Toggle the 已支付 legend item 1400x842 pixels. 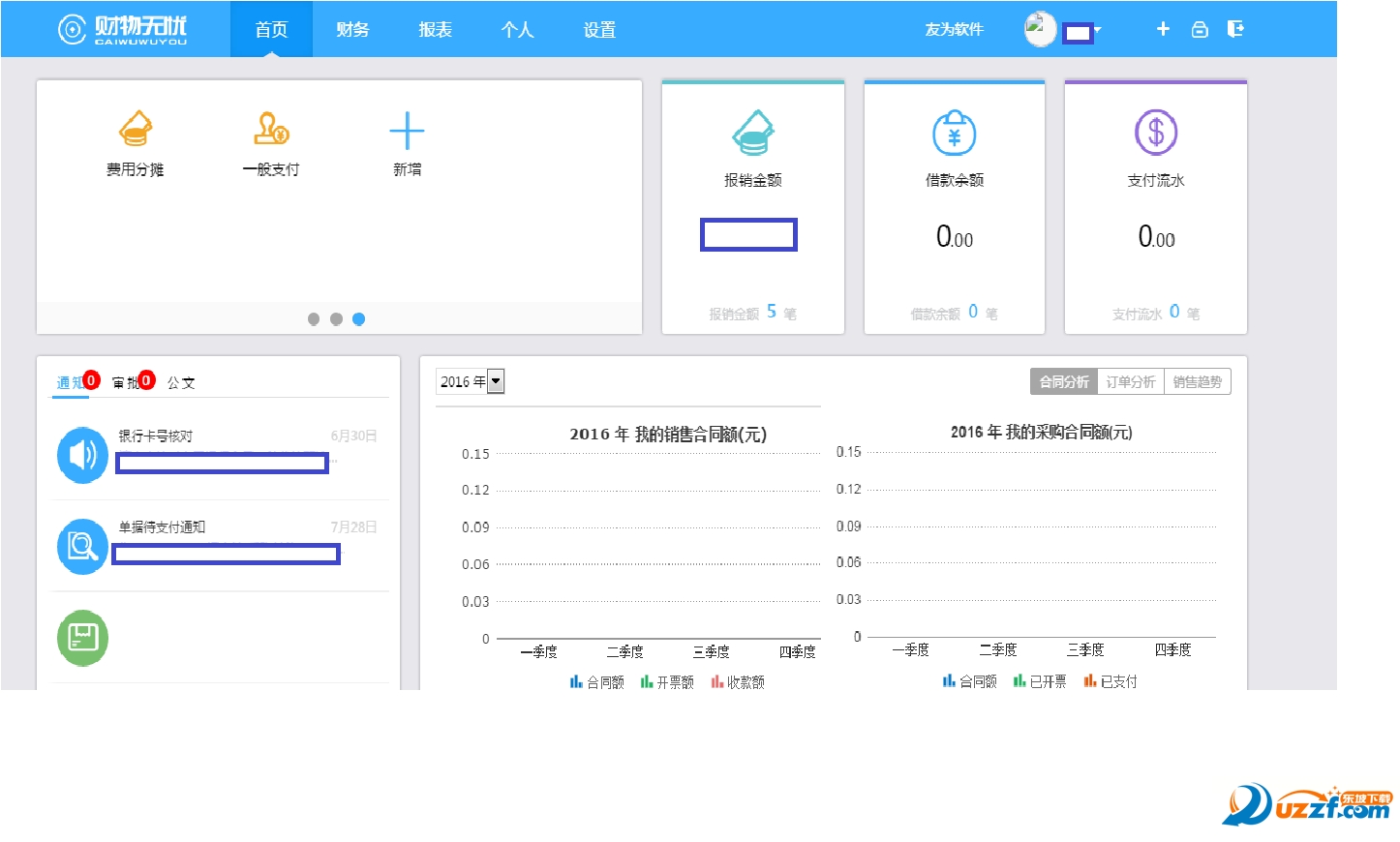coord(1111,681)
